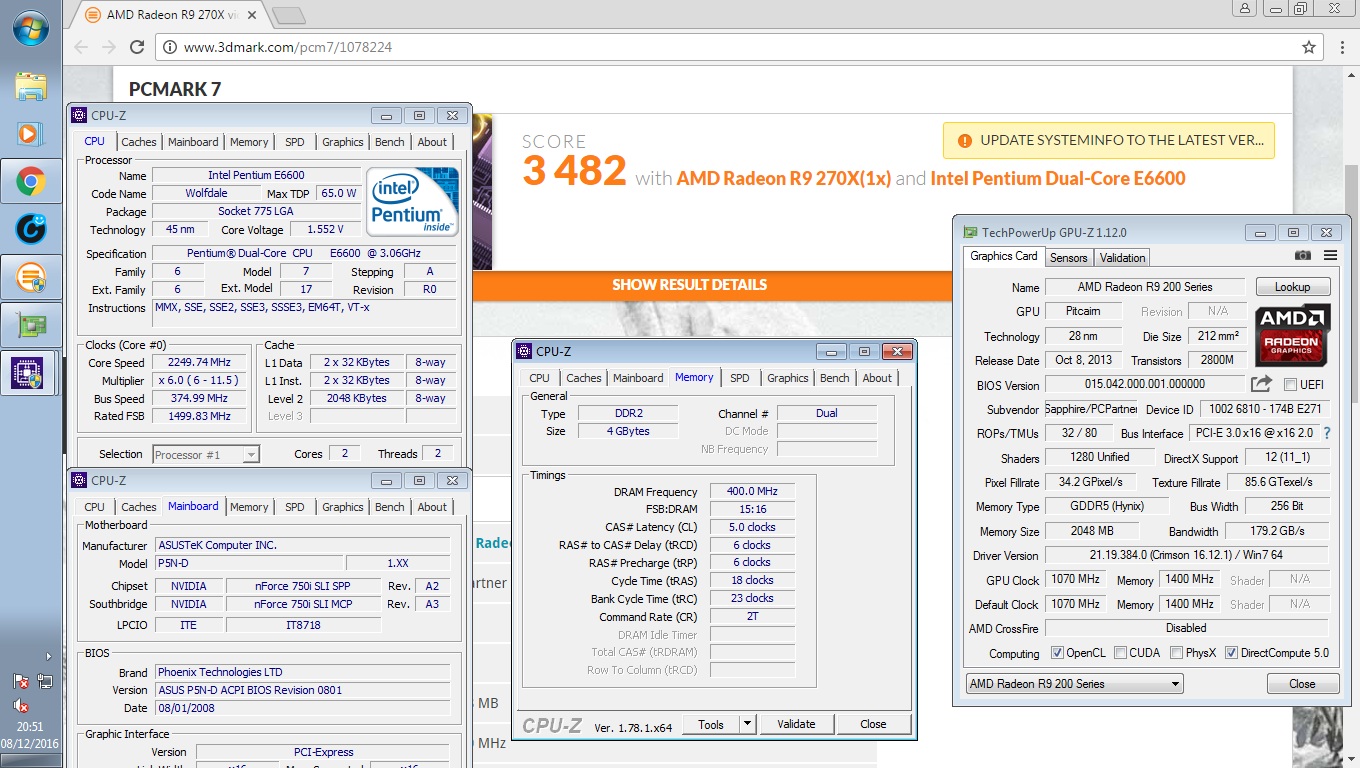The image size is (1360, 768).
Task: Open Windows Explorer from the taskbar
Action: 30,86
